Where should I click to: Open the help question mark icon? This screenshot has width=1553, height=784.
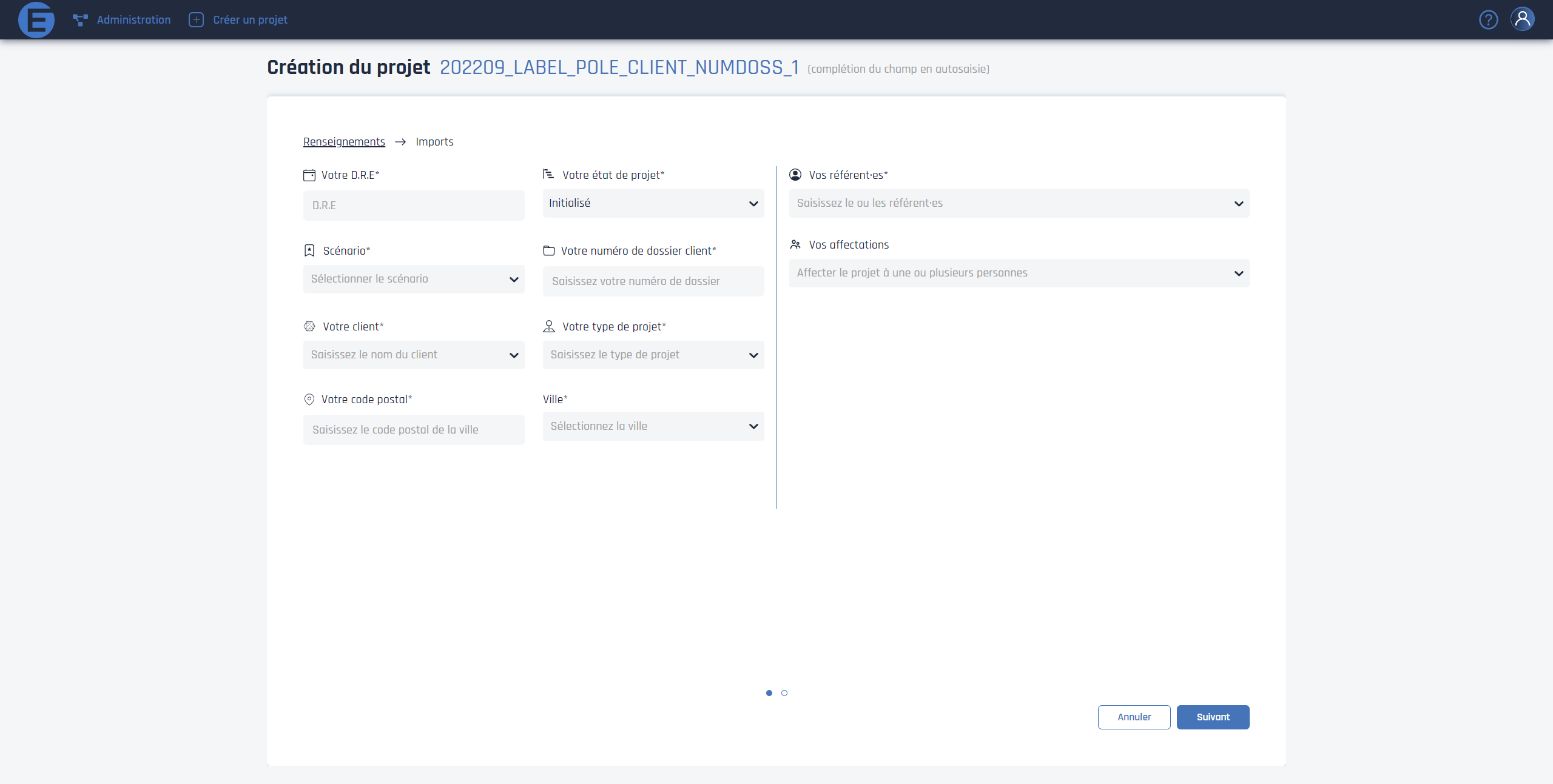1488,20
